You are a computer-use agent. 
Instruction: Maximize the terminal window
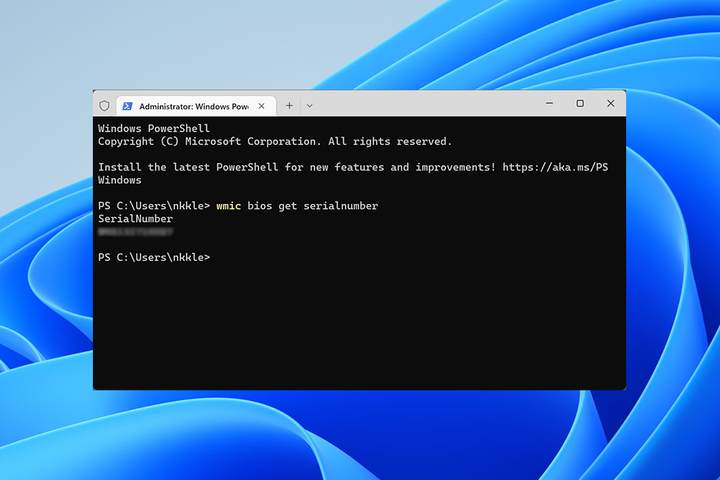pos(580,103)
